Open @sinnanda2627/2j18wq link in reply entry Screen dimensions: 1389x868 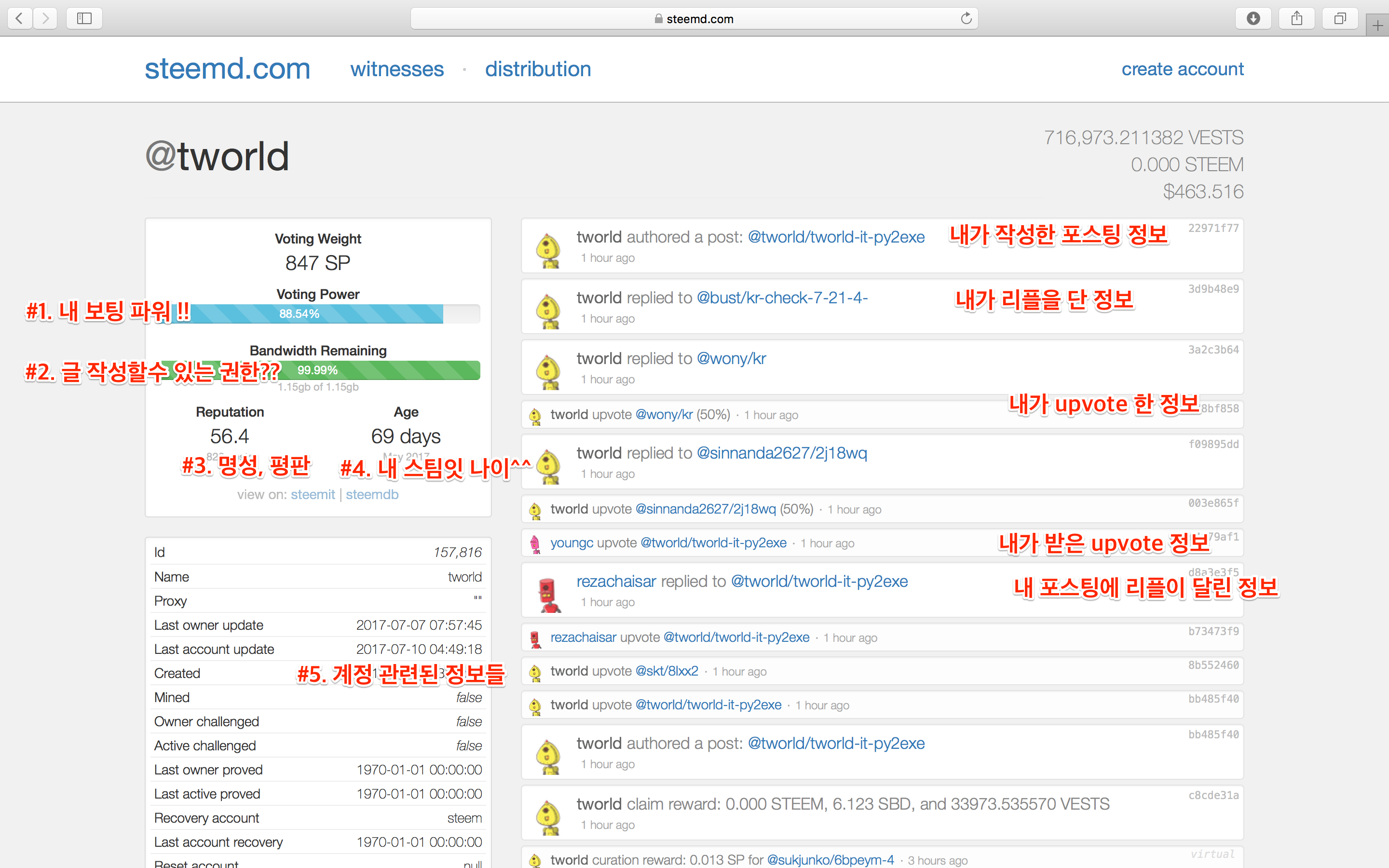click(782, 453)
